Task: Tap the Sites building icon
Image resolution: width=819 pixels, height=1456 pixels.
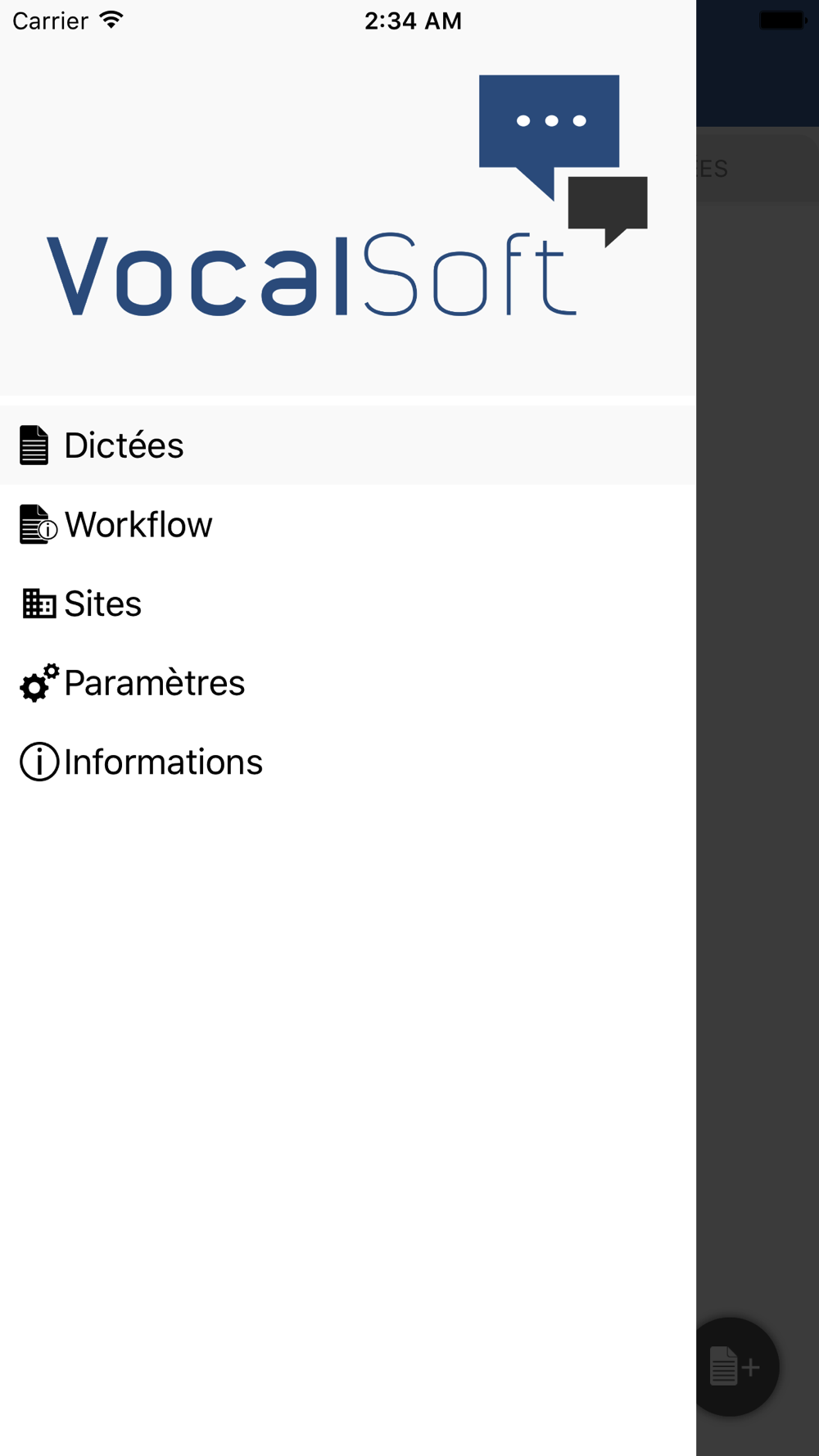Action: pos(38,604)
